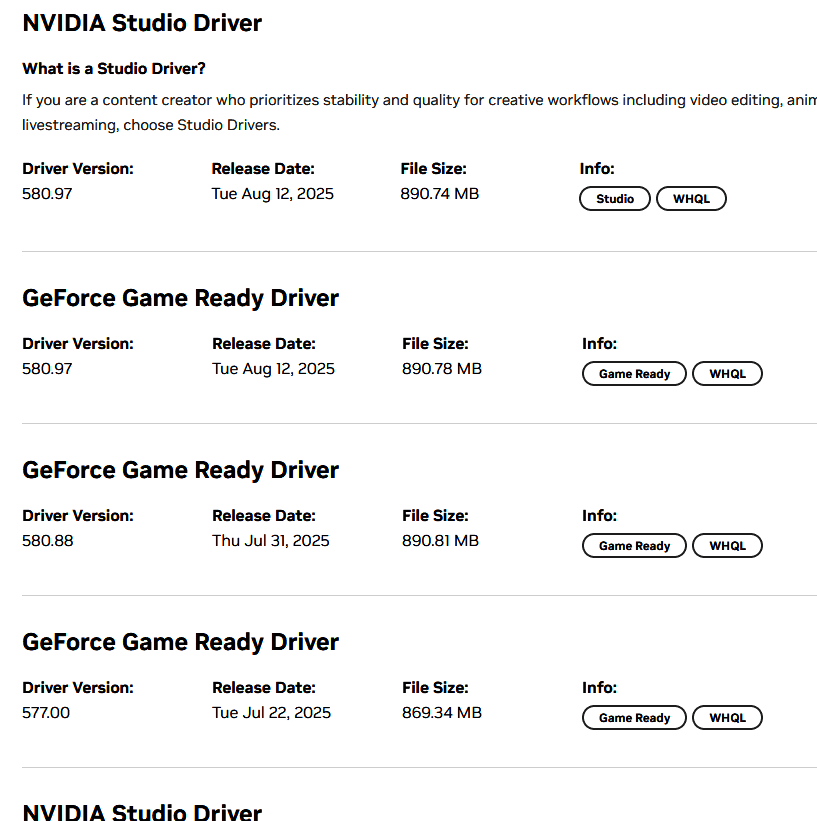Click the driver version number 577.00

46,713
